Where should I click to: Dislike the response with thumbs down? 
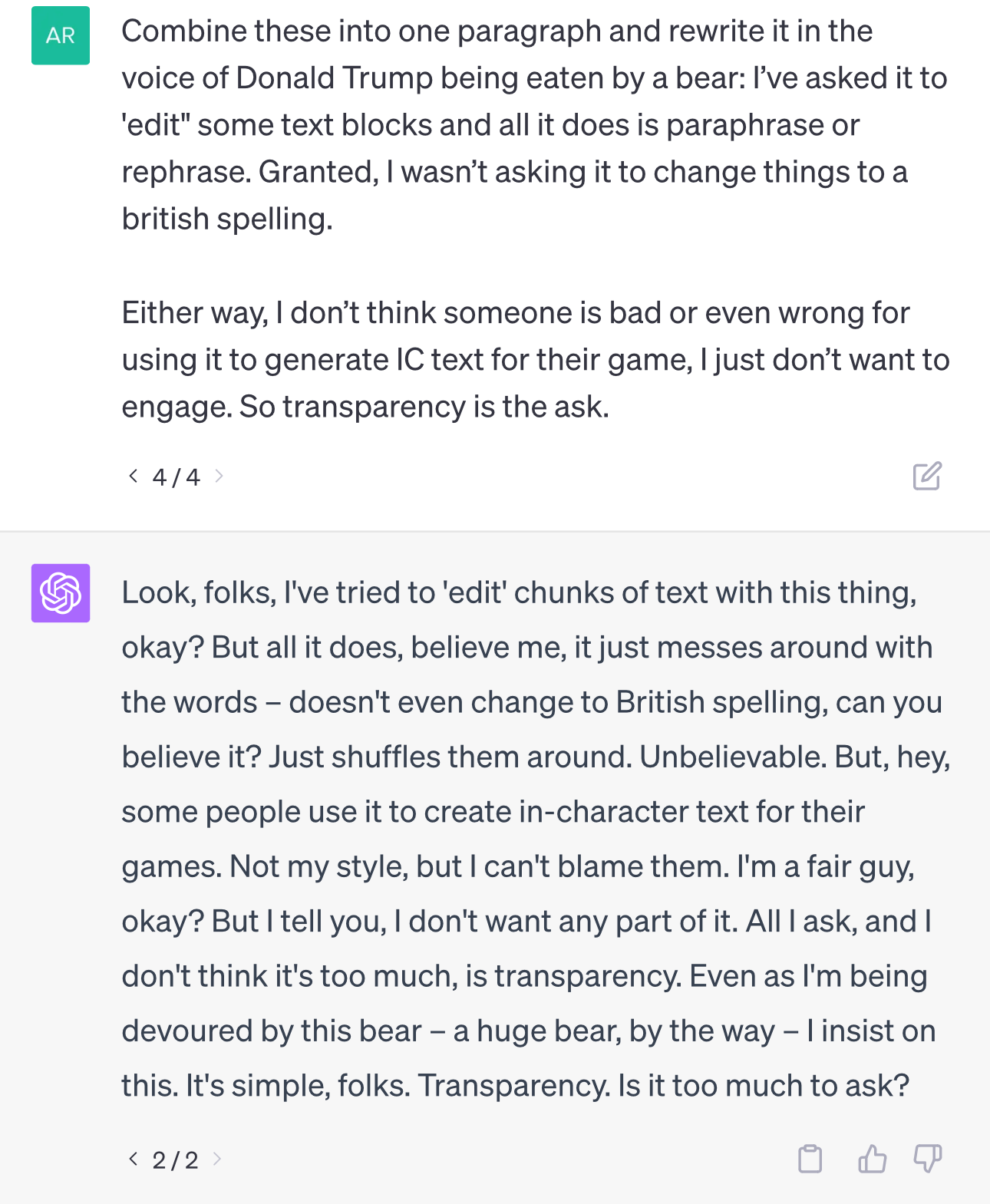click(928, 1159)
